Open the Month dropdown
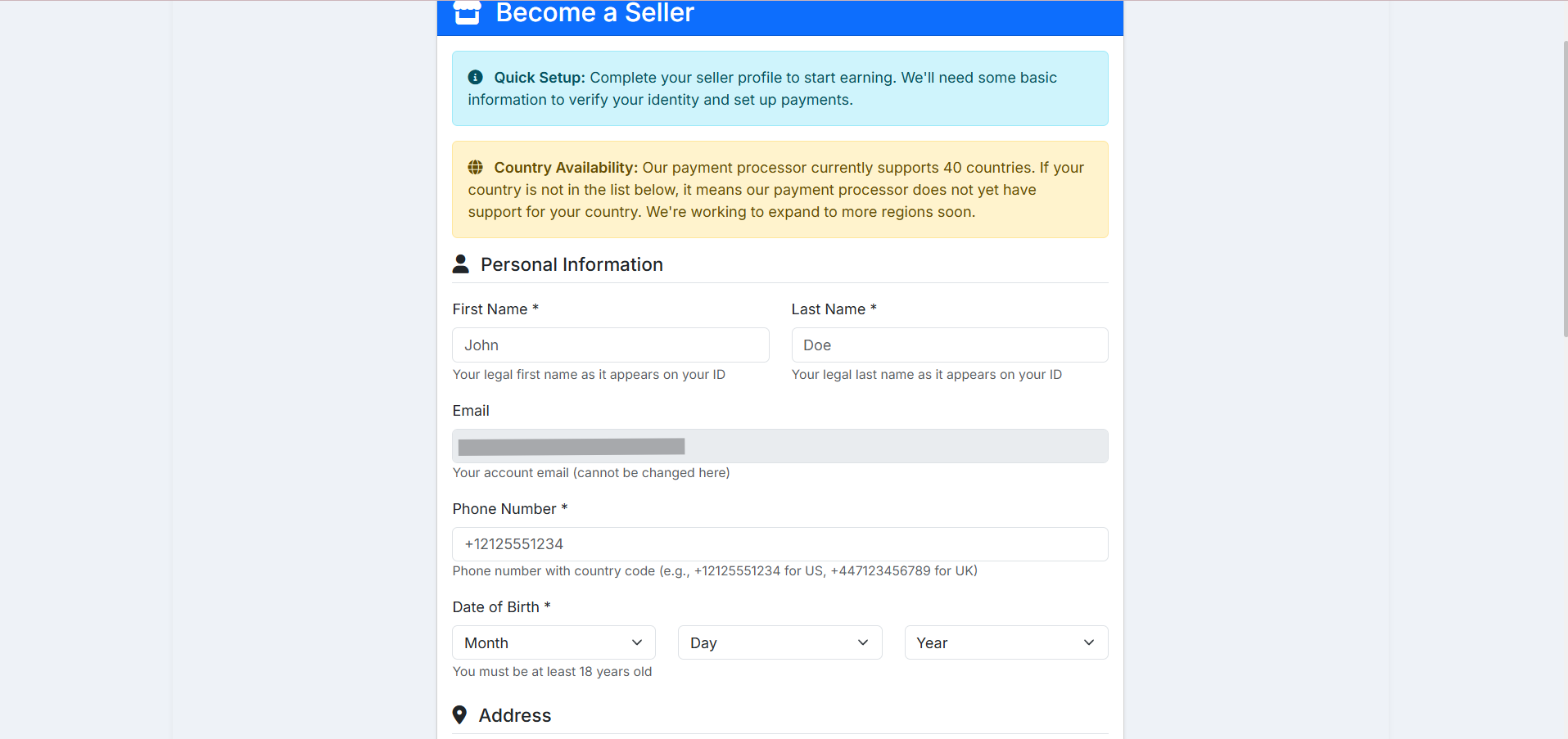The height and width of the screenshot is (739, 1568). tap(554, 642)
